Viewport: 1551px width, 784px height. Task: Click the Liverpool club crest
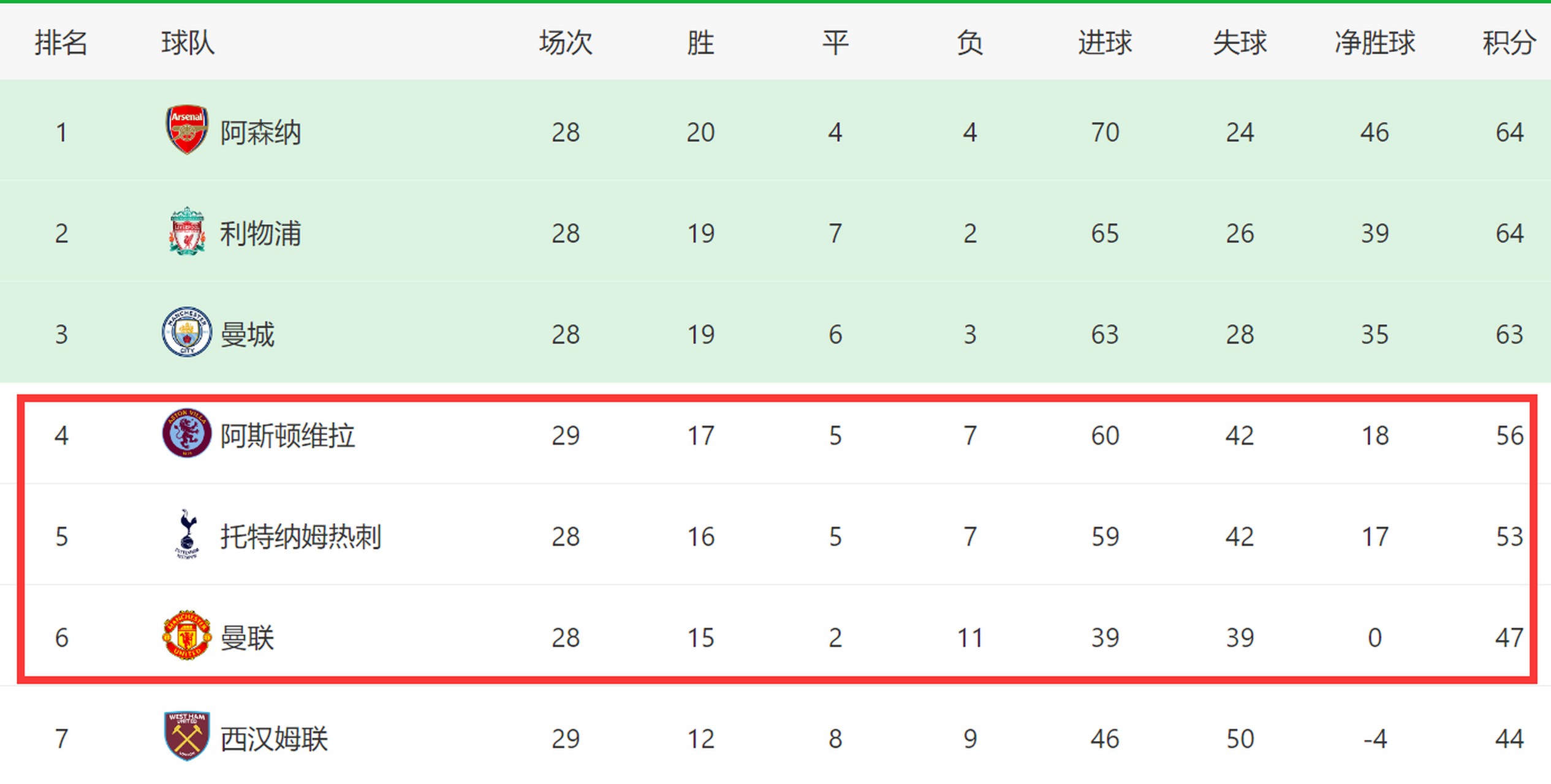click(187, 231)
